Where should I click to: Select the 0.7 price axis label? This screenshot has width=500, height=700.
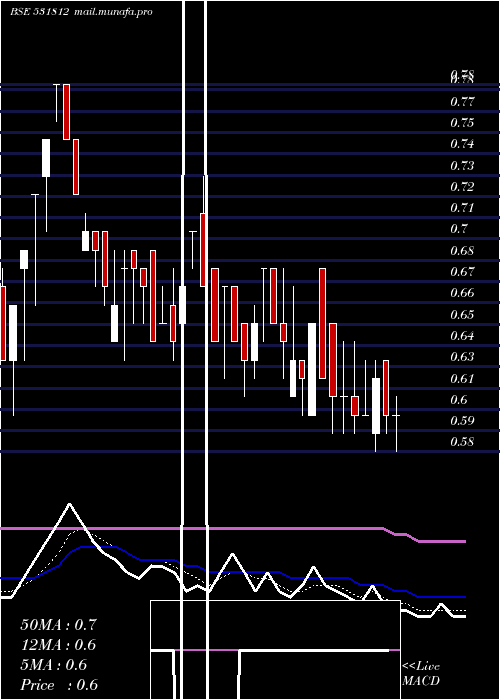click(459, 229)
